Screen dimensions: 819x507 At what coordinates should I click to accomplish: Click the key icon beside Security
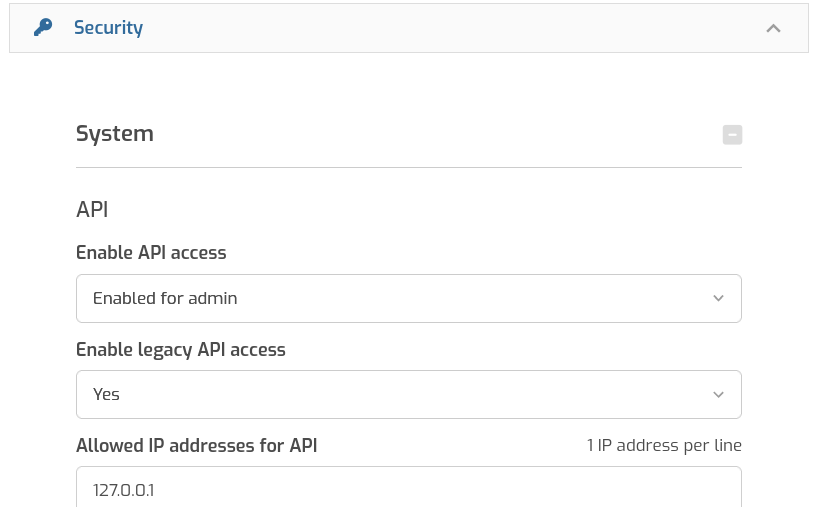click(x=43, y=28)
